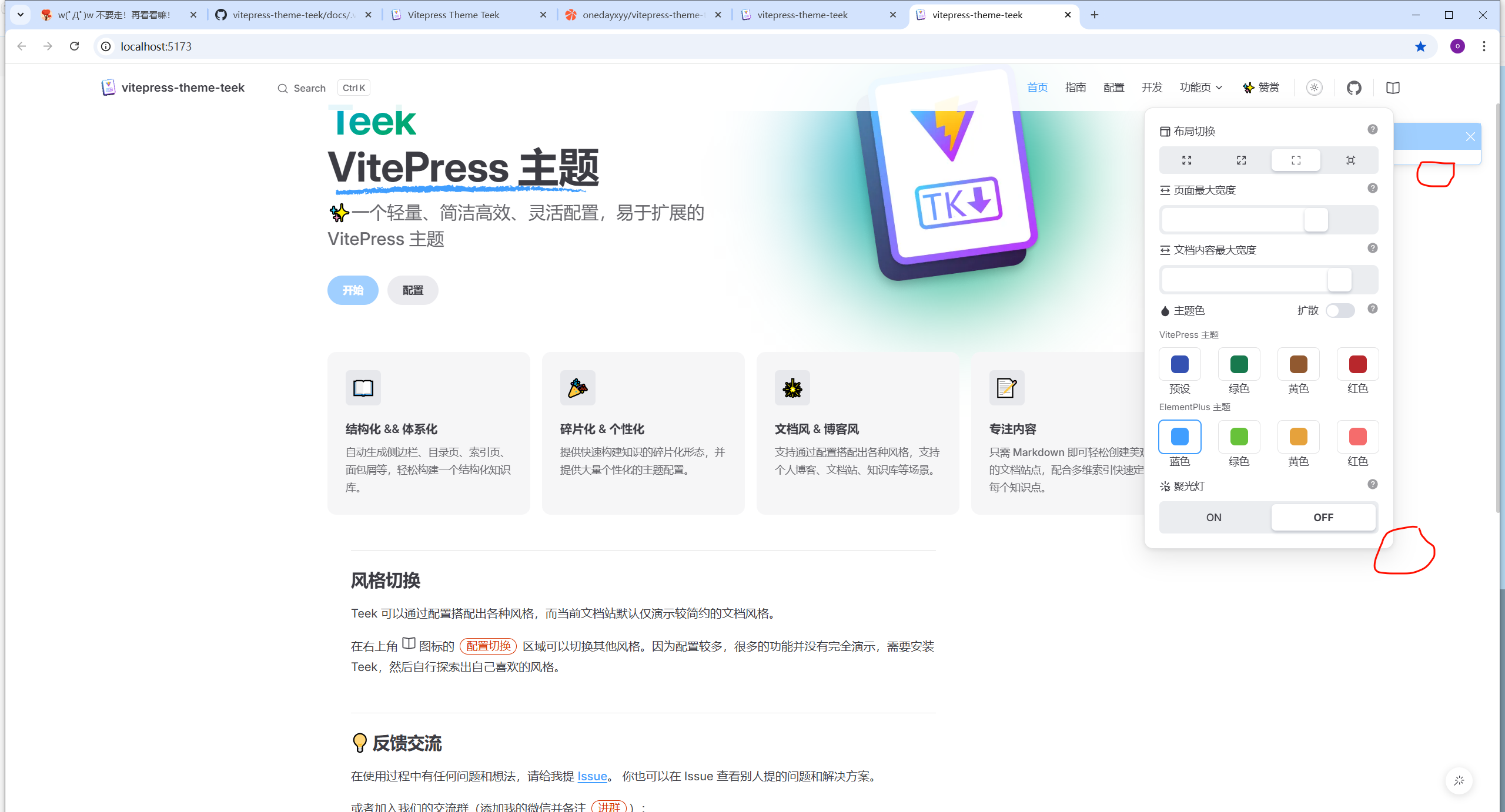The image size is (1505, 812).
Task: Click help icon beside 聚光灯
Action: (x=1372, y=485)
